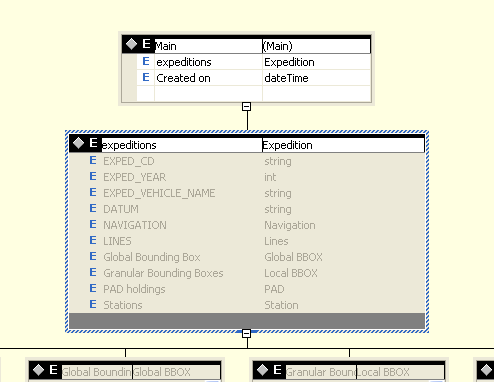This screenshot has height=382, width=494.
Task: Select the Global Boundin name cell in the bottom table
Action: [x=97, y=372]
